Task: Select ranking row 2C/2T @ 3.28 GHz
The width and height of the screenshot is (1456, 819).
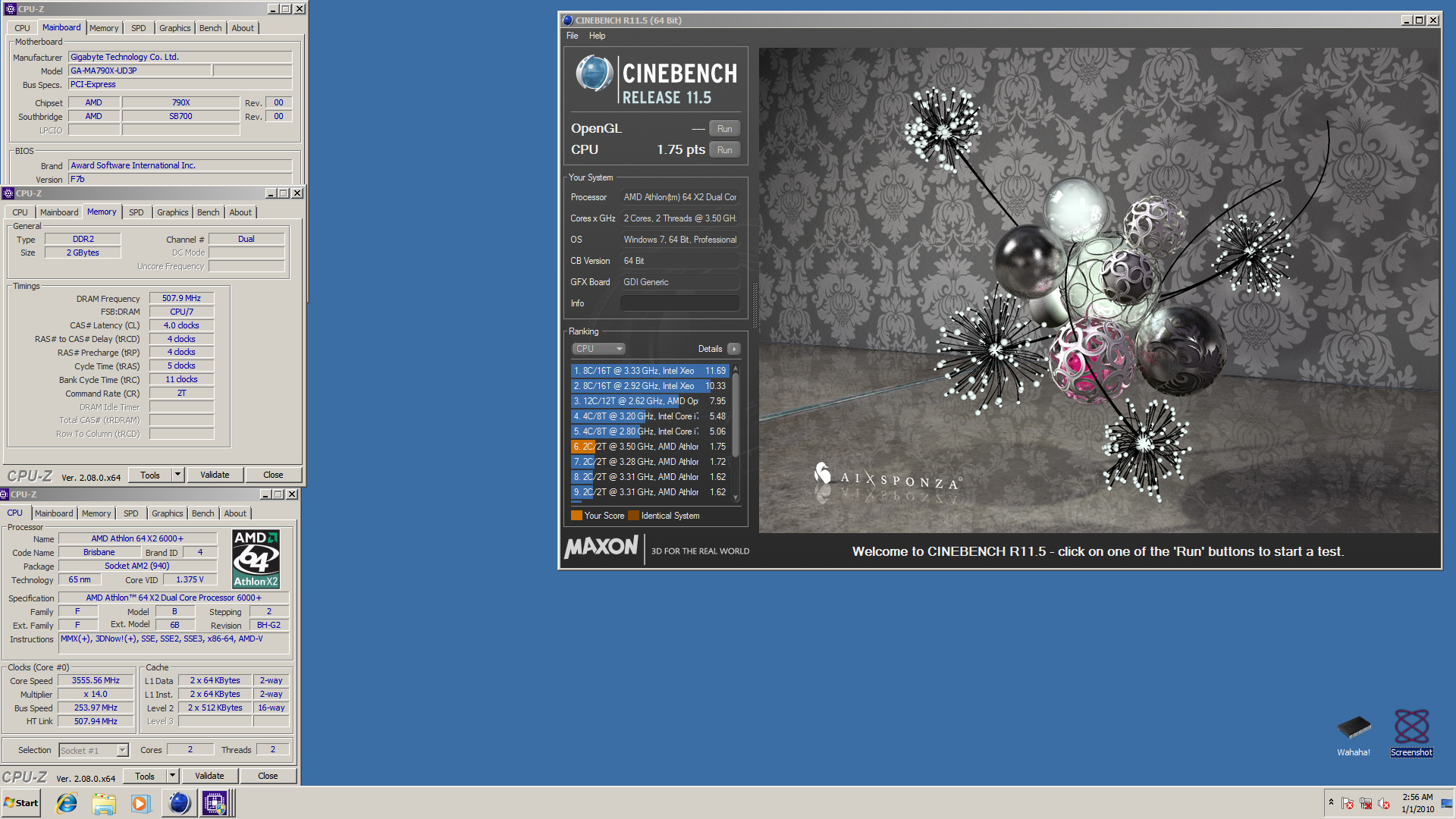Action: [x=650, y=462]
